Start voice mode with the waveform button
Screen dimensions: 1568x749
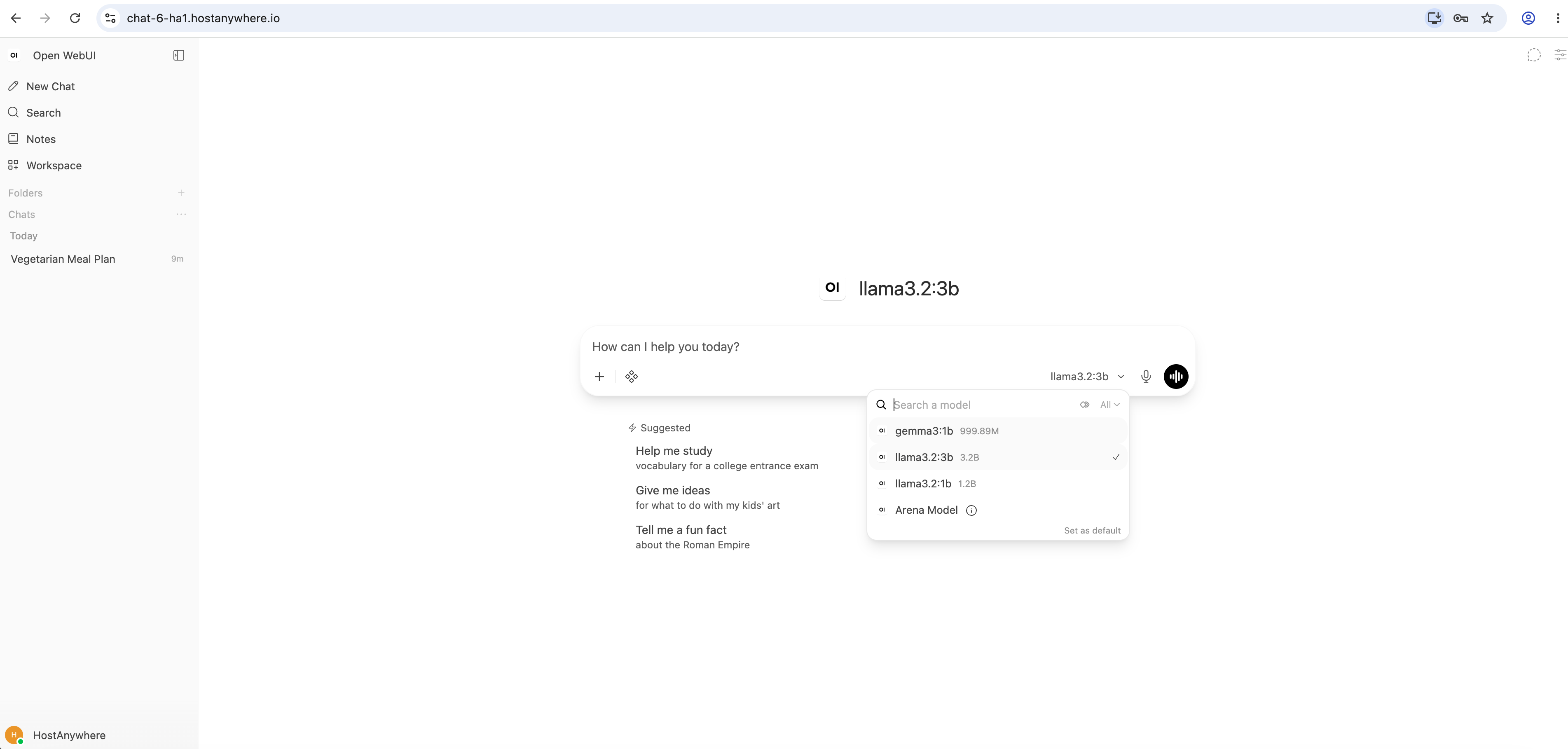click(x=1175, y=376)
